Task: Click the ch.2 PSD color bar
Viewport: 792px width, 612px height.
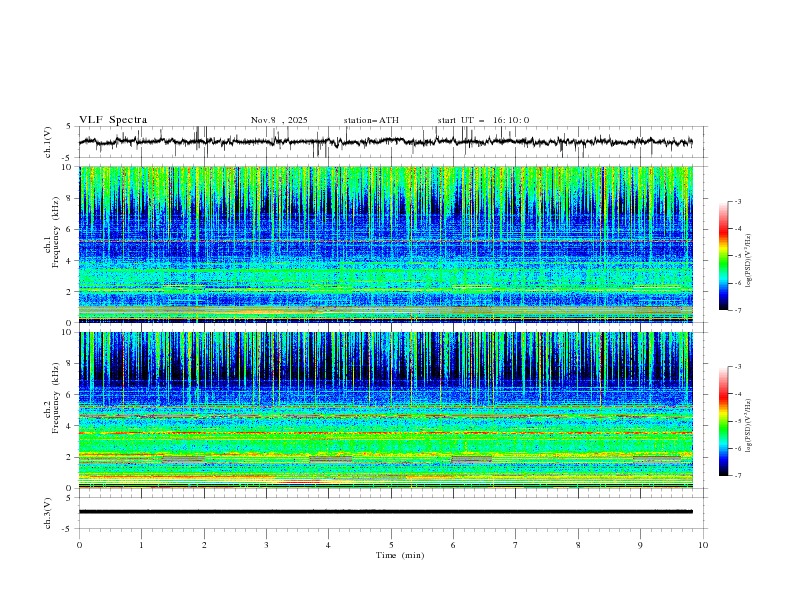Action: pos(723,421)
